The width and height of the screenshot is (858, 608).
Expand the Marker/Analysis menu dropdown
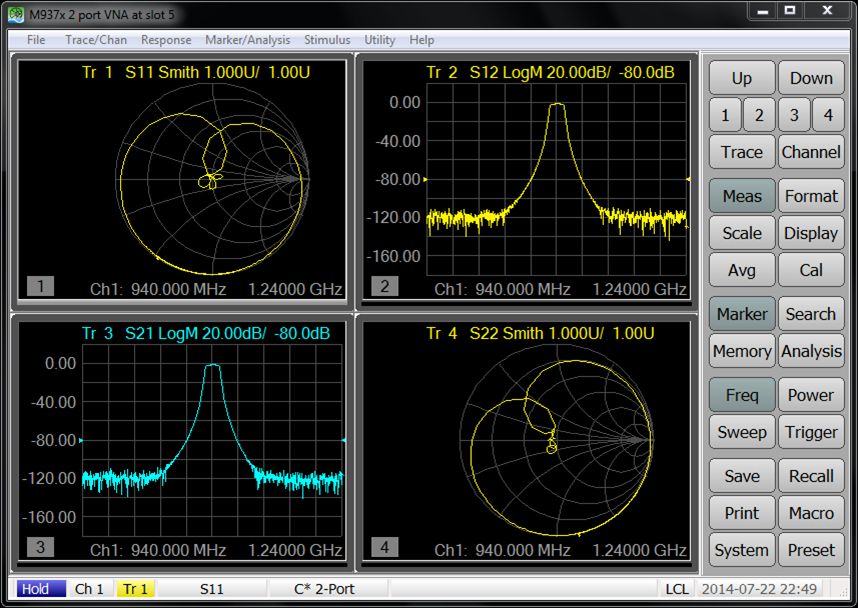247,40
